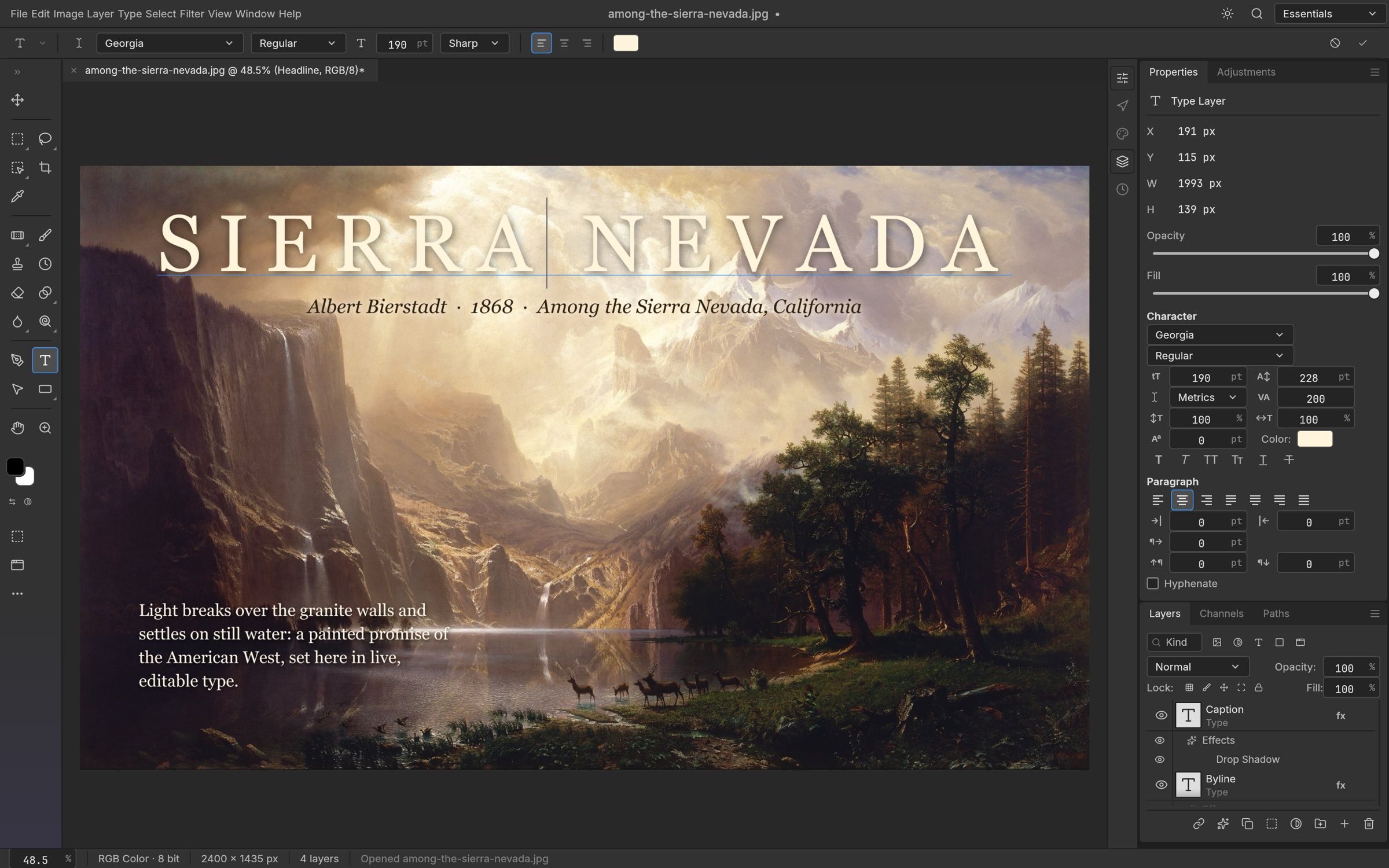Select the Clone Stamp tool
Image resolution: width=1389 pixels, height=868 pixels.
(17, 264)
